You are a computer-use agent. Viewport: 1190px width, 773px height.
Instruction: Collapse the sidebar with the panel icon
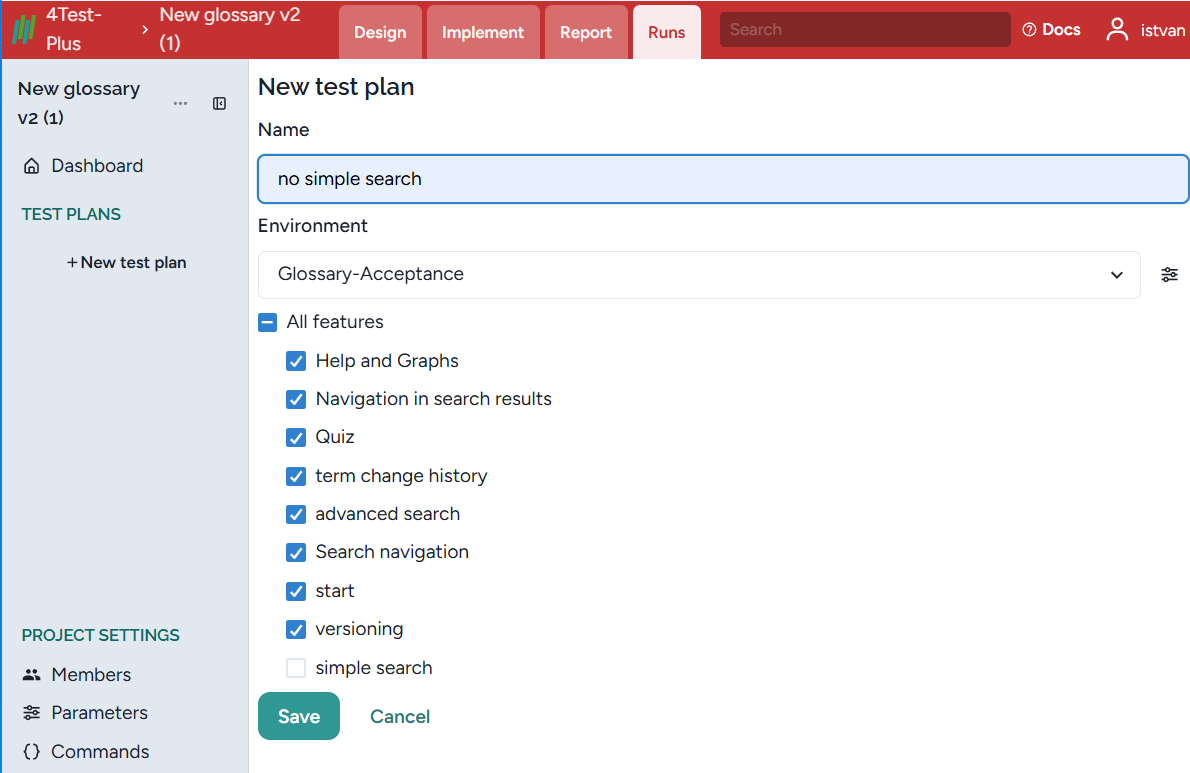coord(220,104)
